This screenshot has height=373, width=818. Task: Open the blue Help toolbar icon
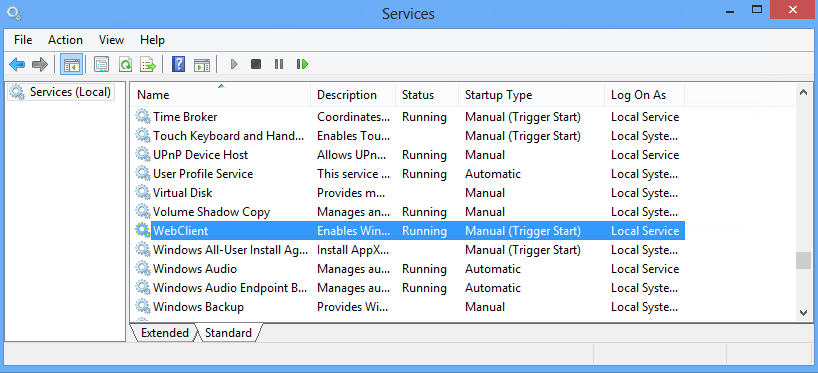(178, 65)
